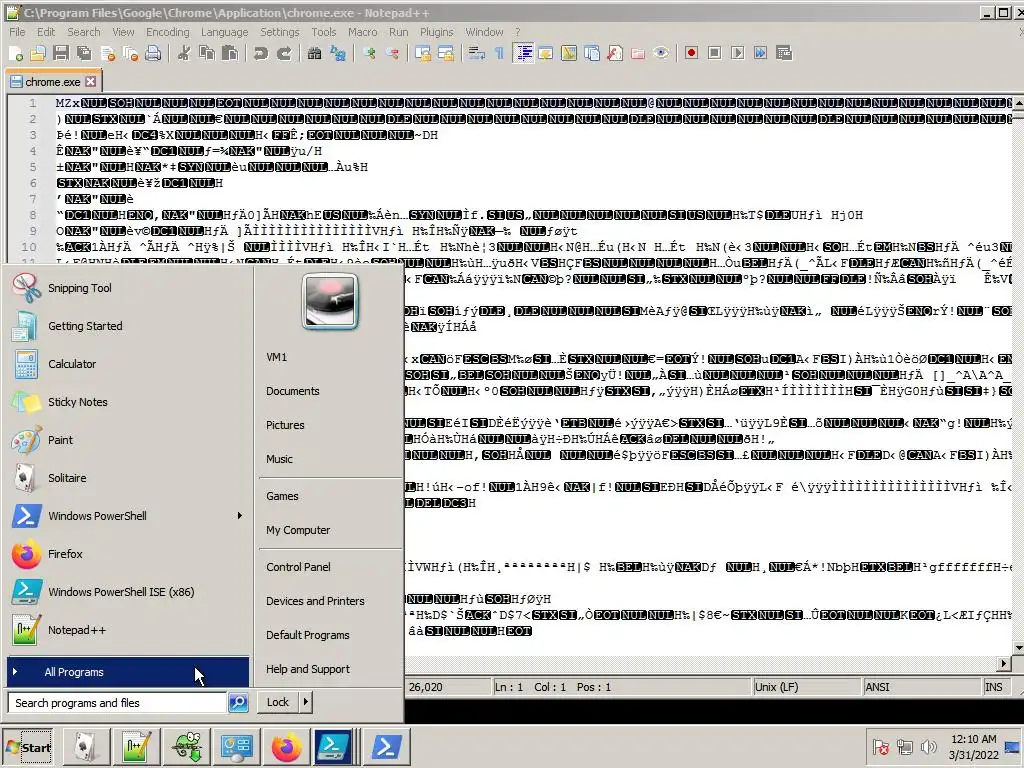Screen dimensions: 1024x768
Task: Click the Zoom Out toolbar icon
Action: tap(392, 54)
